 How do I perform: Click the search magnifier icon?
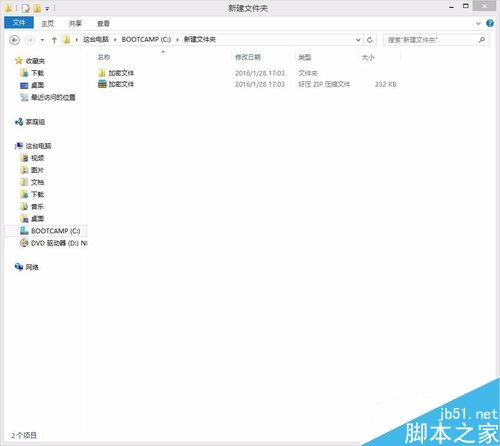coord(482,40)
